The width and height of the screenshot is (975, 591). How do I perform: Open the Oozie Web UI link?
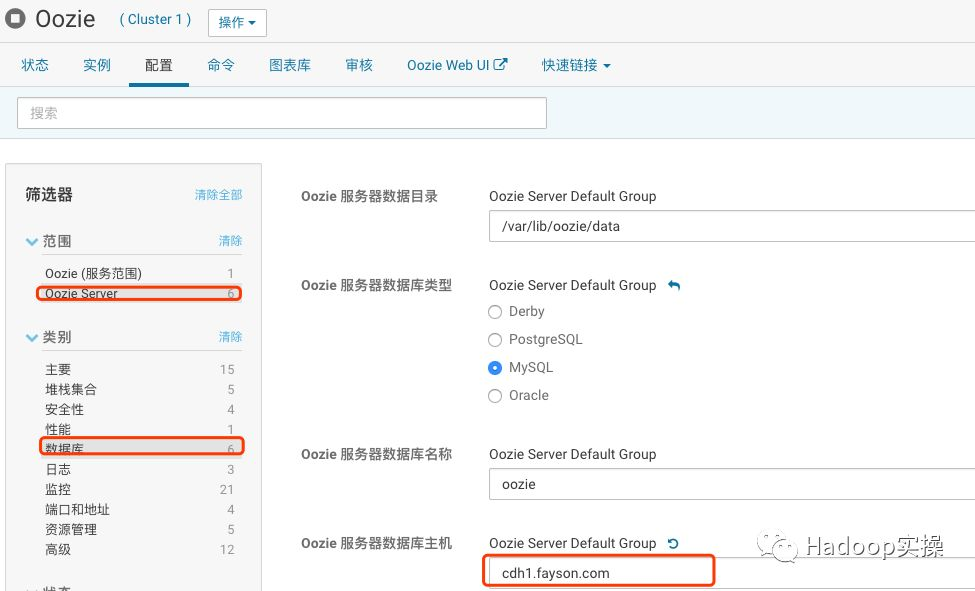click(457, 65)
